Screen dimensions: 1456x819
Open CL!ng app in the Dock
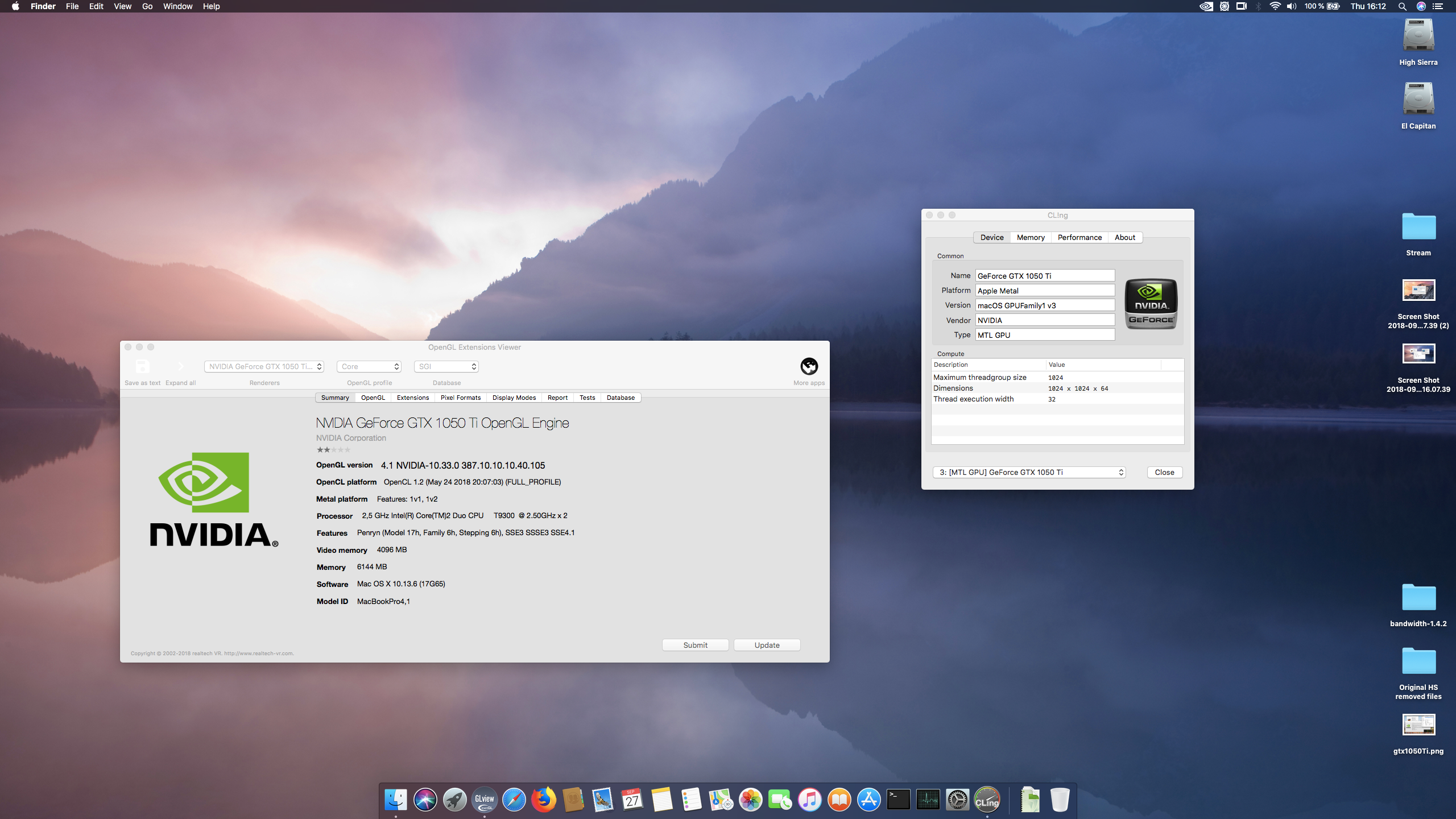[987, 800]
